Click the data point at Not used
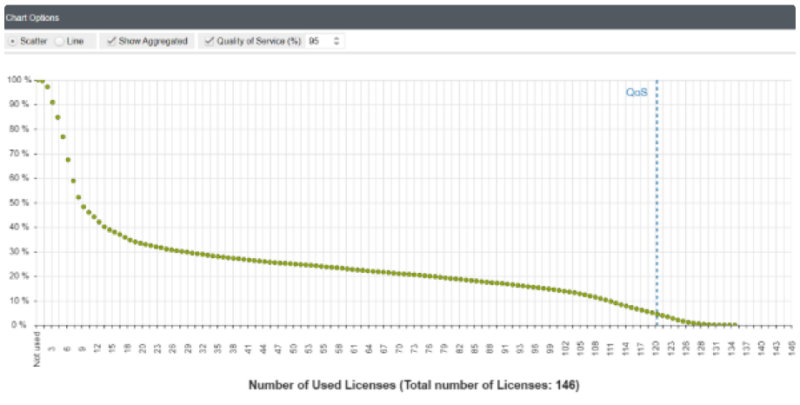The image size is (800, 405). [x=37, y=80]
